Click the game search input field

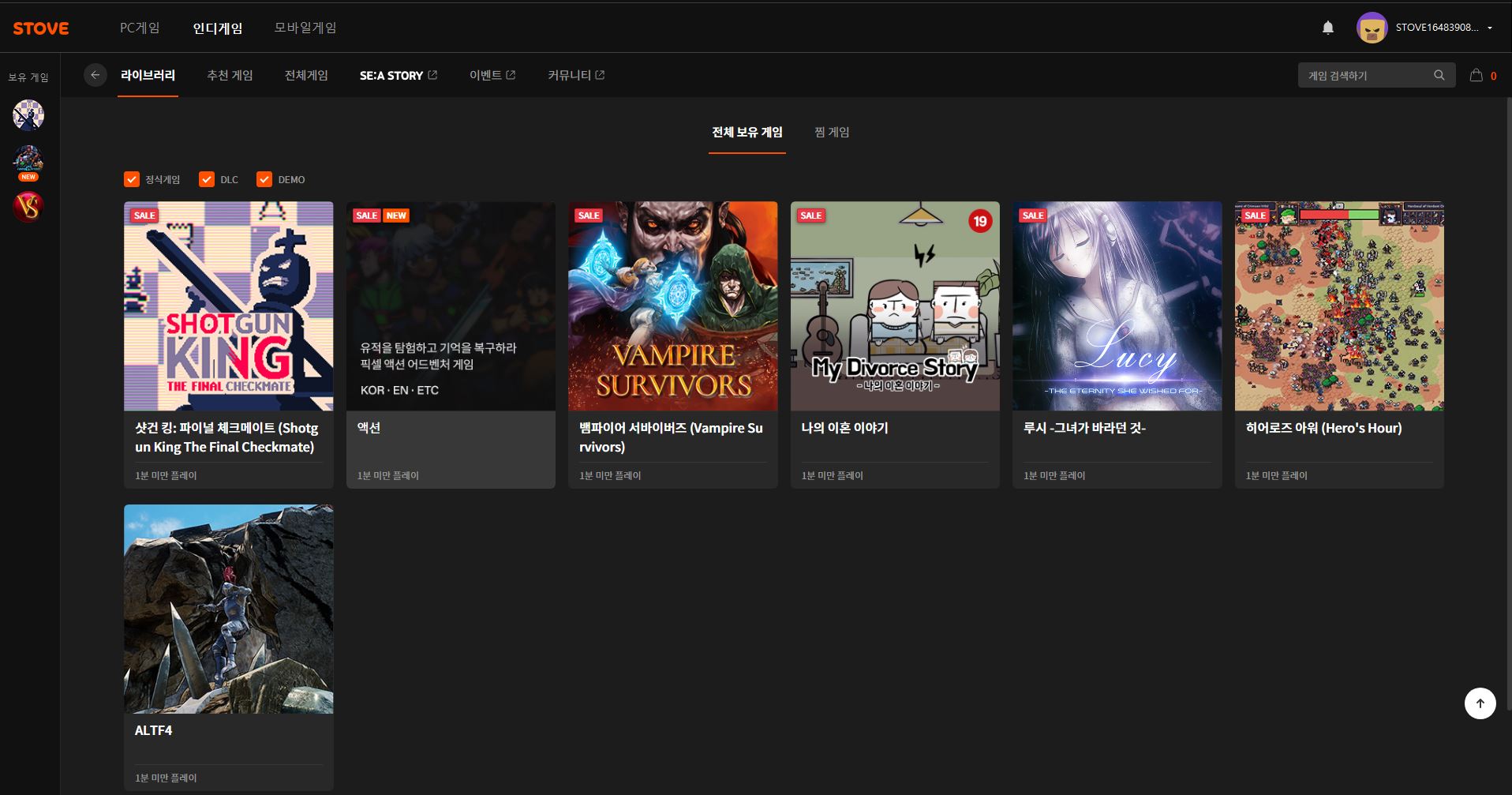click(x=1365, y=76)
